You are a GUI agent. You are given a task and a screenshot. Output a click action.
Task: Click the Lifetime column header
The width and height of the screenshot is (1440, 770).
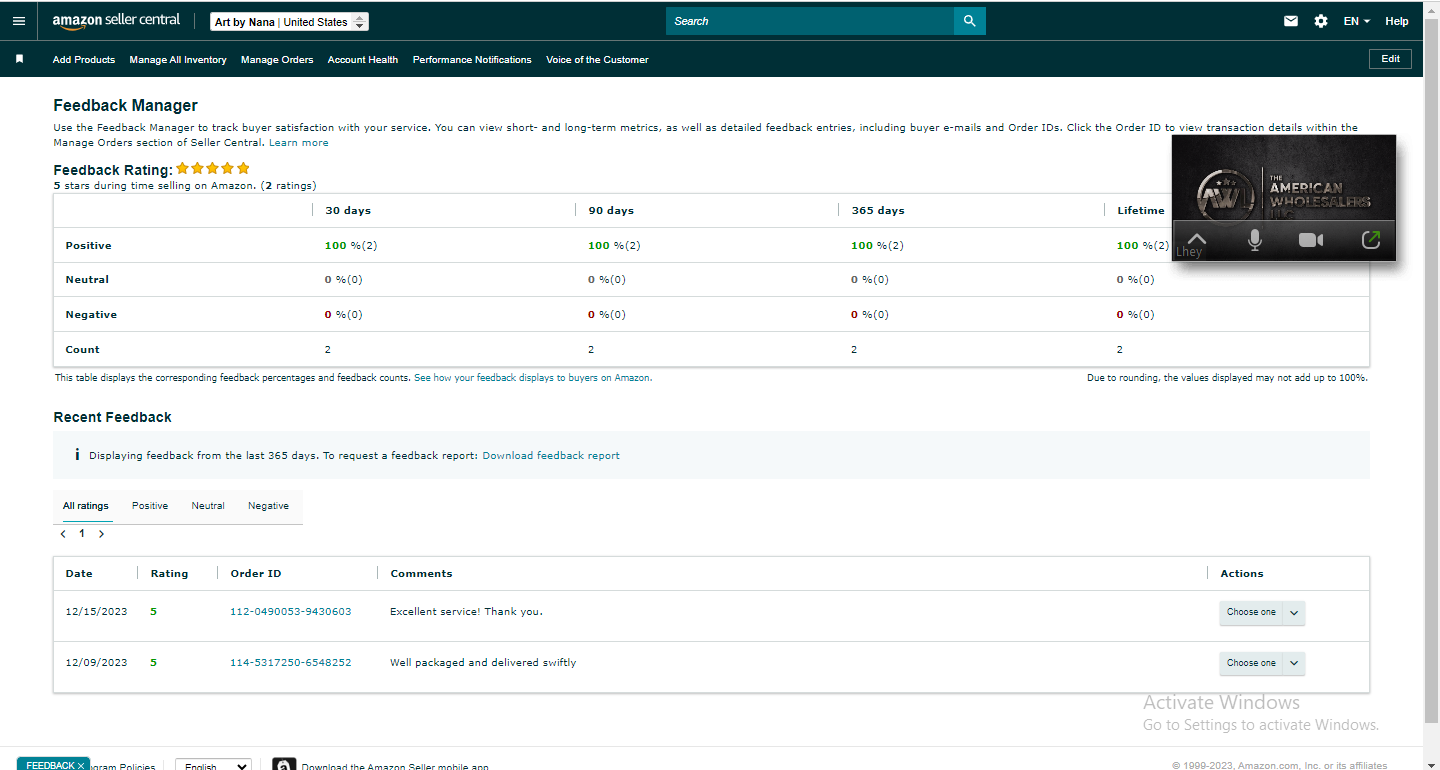pos(1141,211)
